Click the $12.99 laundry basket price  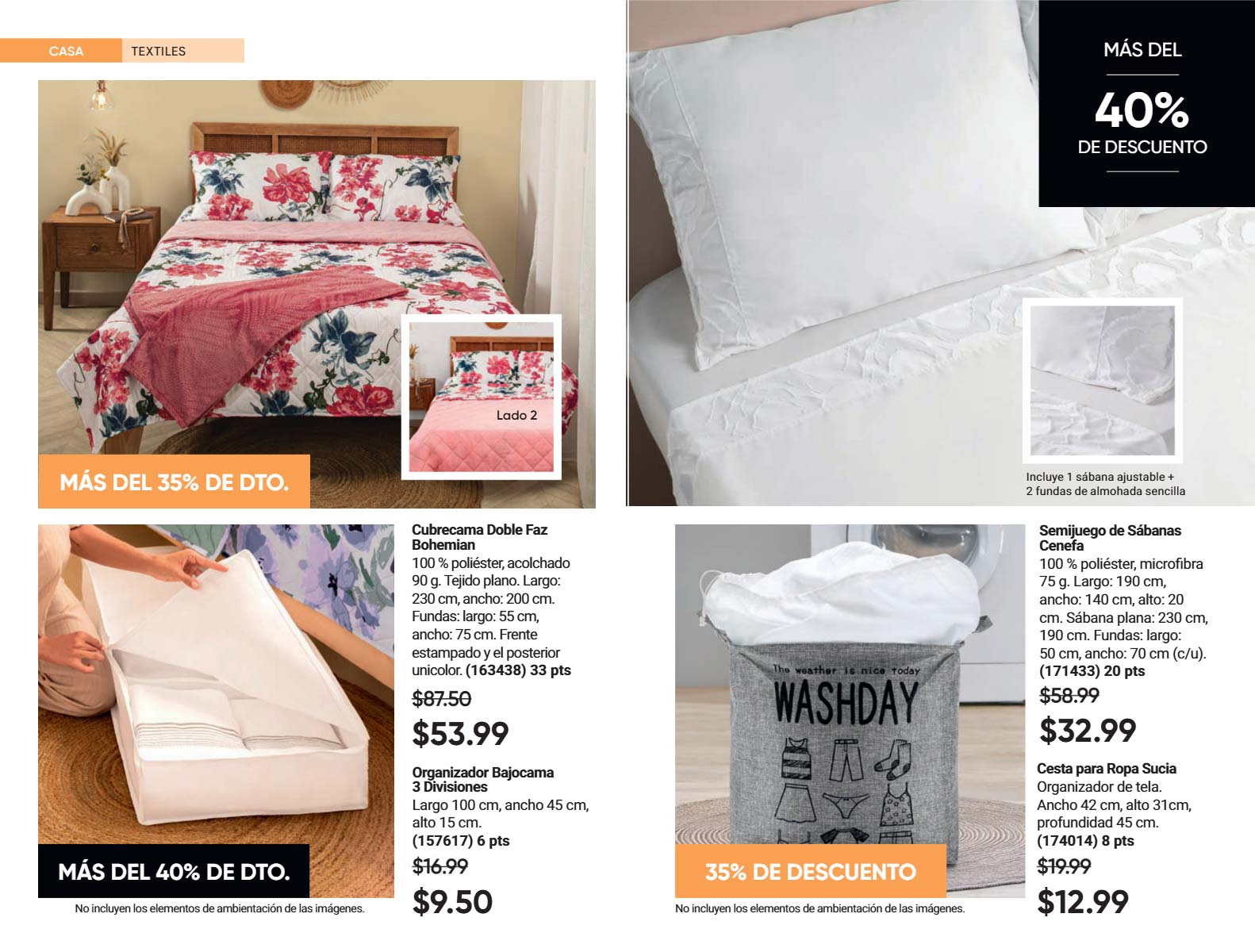tap(1083, 901)
